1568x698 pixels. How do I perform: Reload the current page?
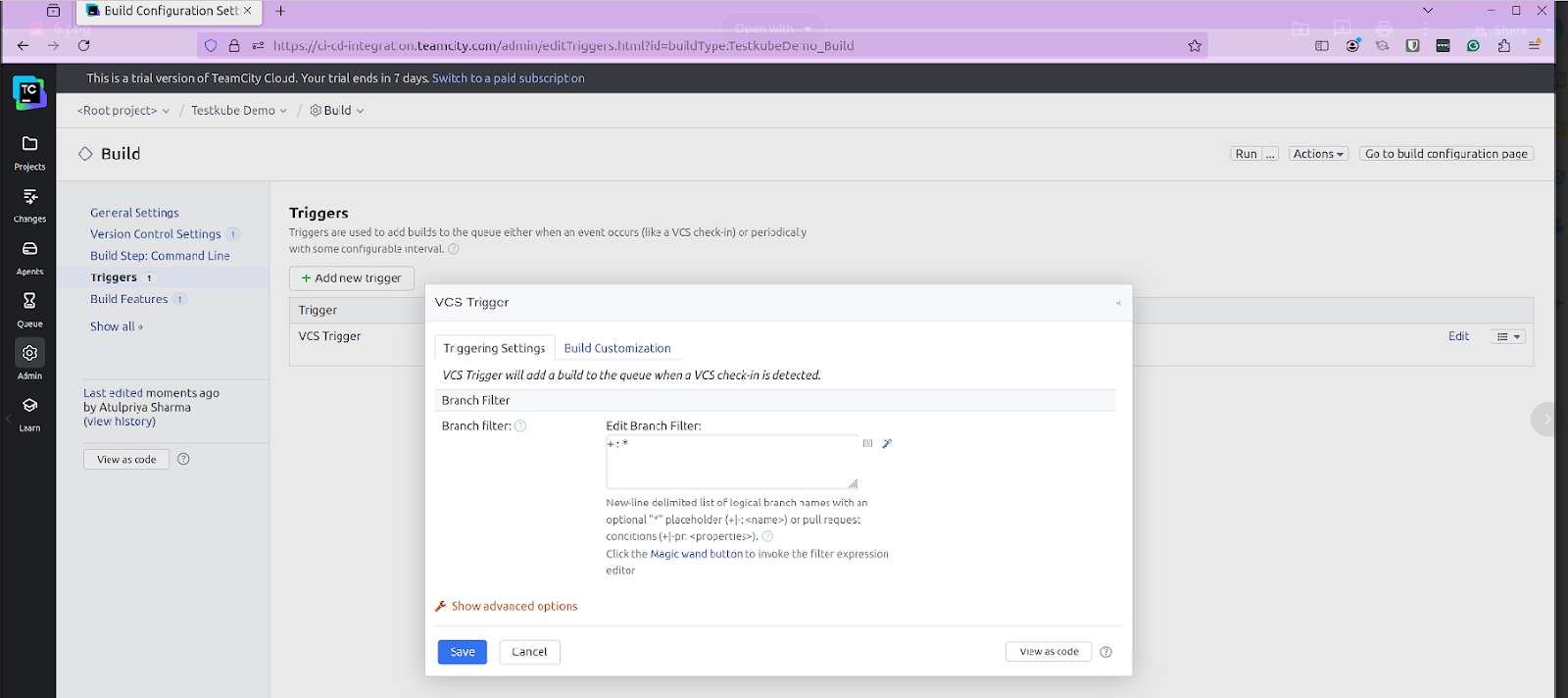click(84, 45)
